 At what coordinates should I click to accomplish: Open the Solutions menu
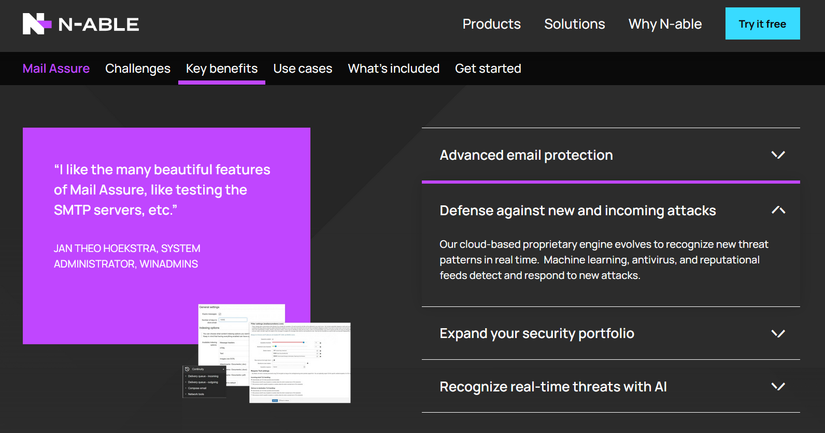coord(575,24)
